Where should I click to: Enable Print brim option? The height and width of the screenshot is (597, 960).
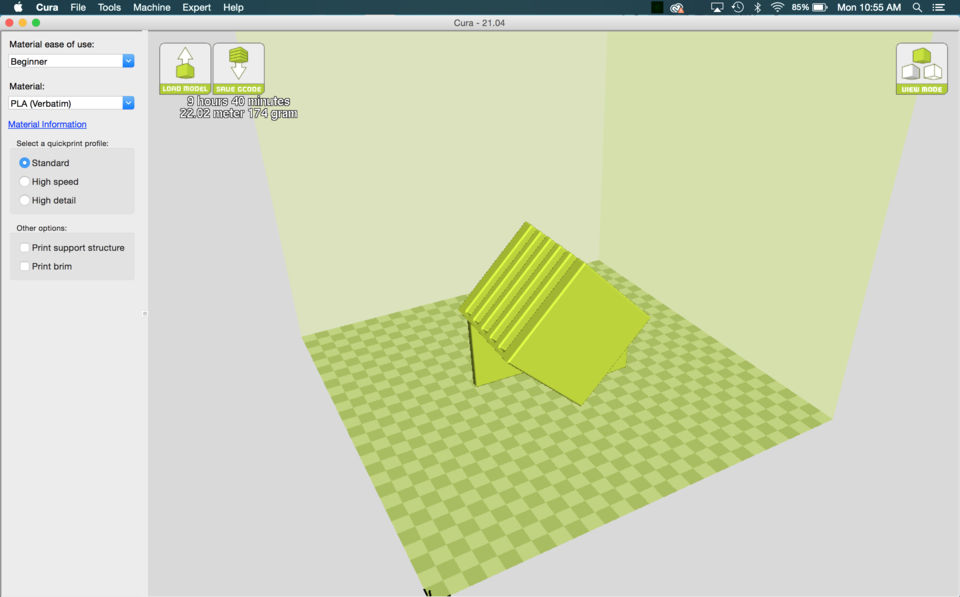tap(24, 266)
